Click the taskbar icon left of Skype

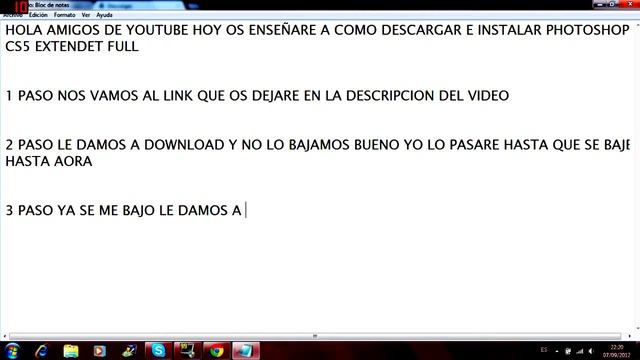[x=129, y=351]
